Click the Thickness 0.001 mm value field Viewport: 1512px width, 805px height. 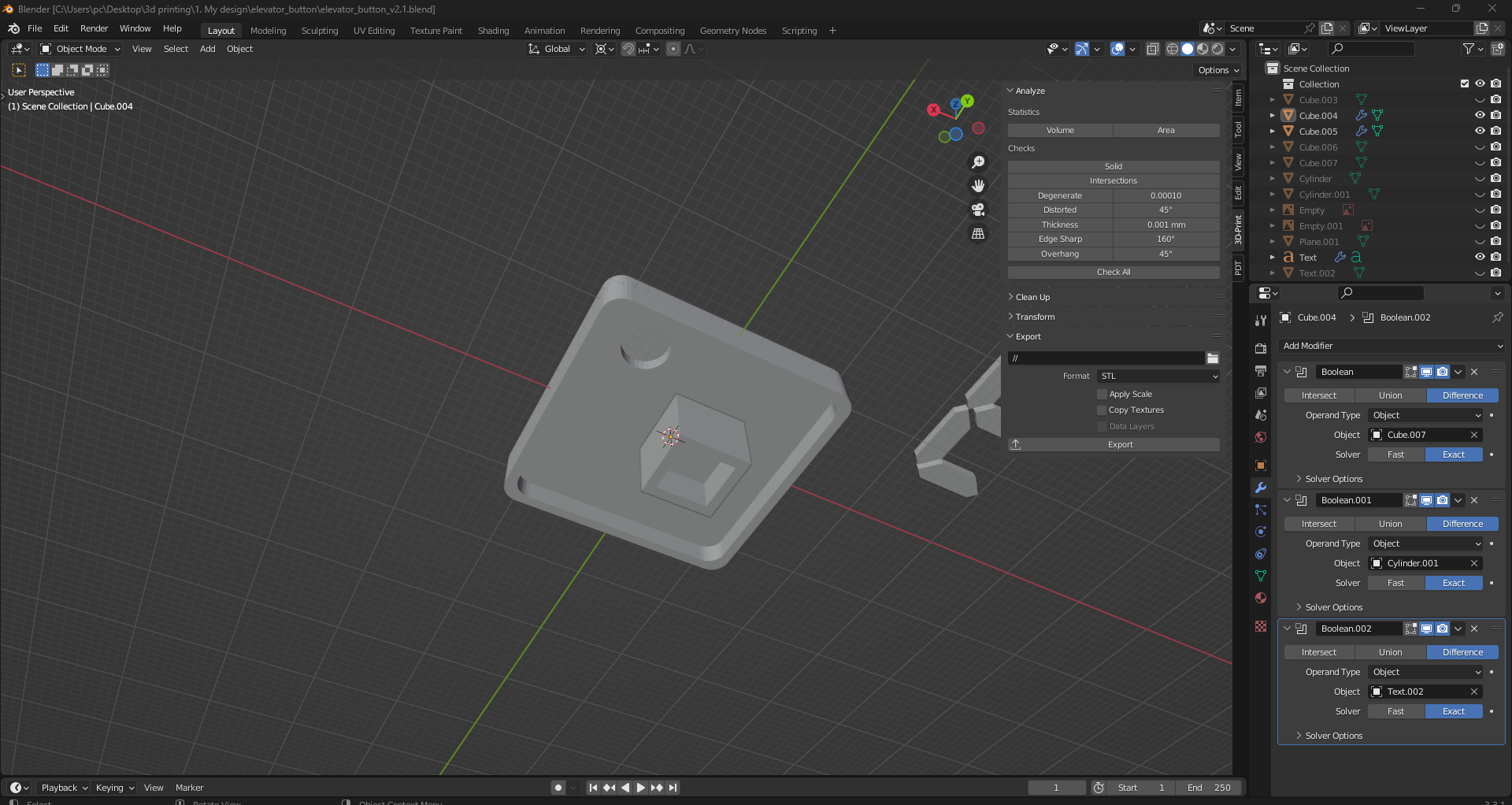(1166, 224)
